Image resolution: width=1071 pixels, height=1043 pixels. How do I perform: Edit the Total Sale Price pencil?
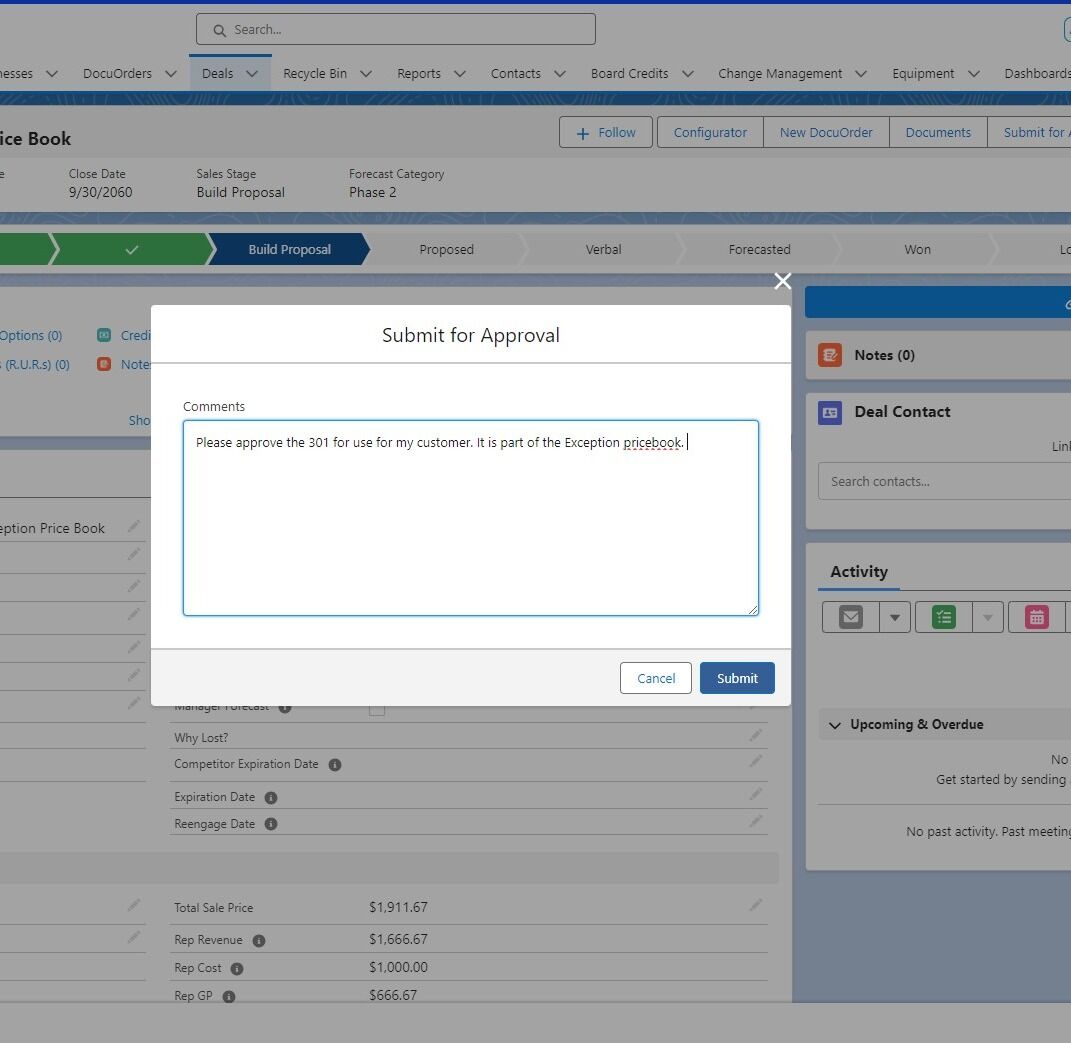tap(755, 905)
